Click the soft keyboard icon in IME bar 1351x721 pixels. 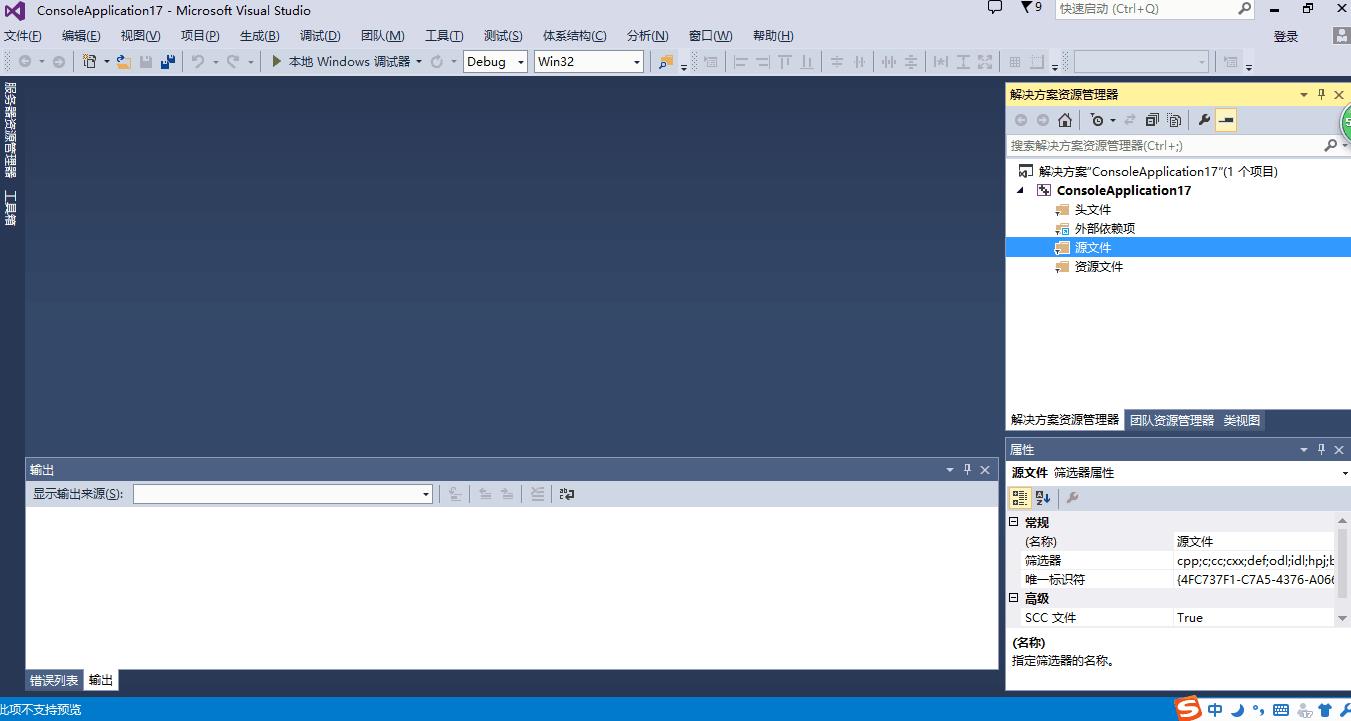(1282, 710)
